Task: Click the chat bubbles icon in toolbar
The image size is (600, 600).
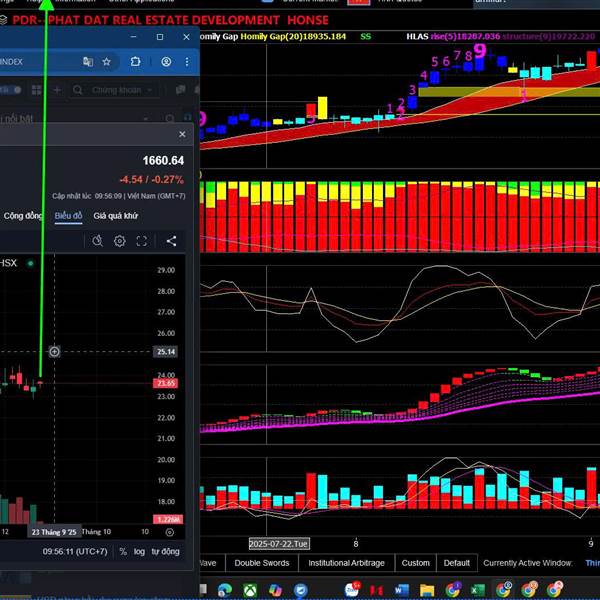Action: pos(180,90)
